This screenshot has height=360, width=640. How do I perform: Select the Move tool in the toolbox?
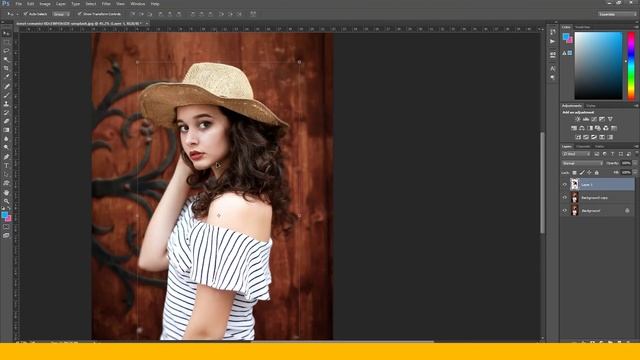[6, 33]
